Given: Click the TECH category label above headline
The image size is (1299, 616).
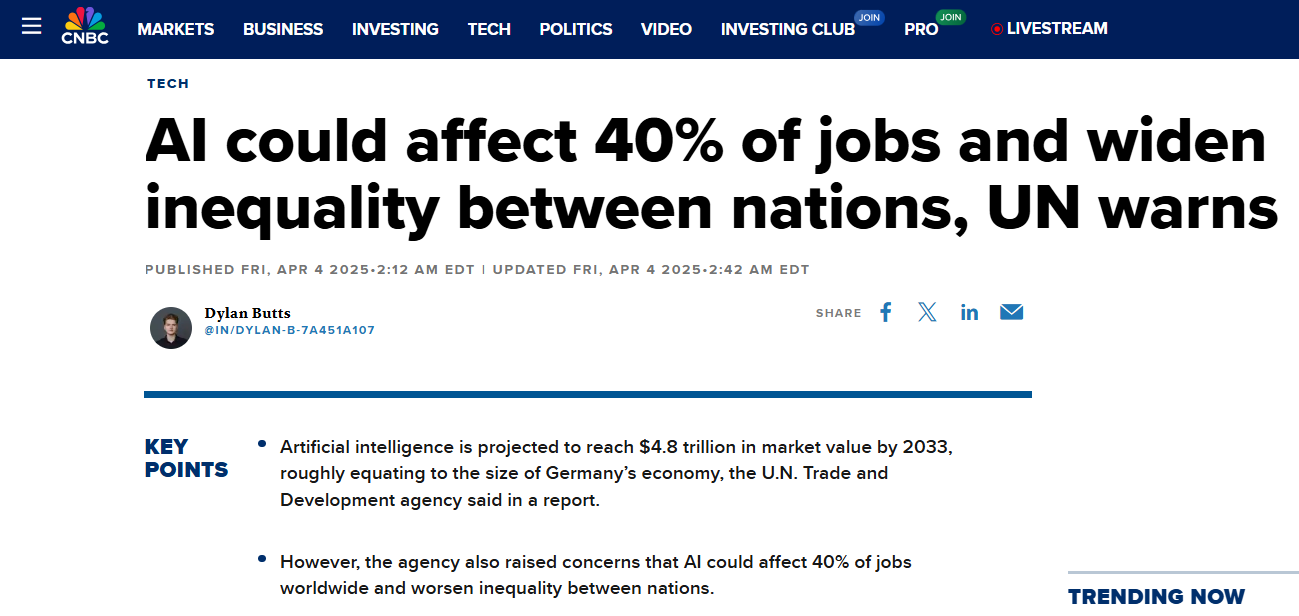Looking at the screenshot, I should point(168,83).
